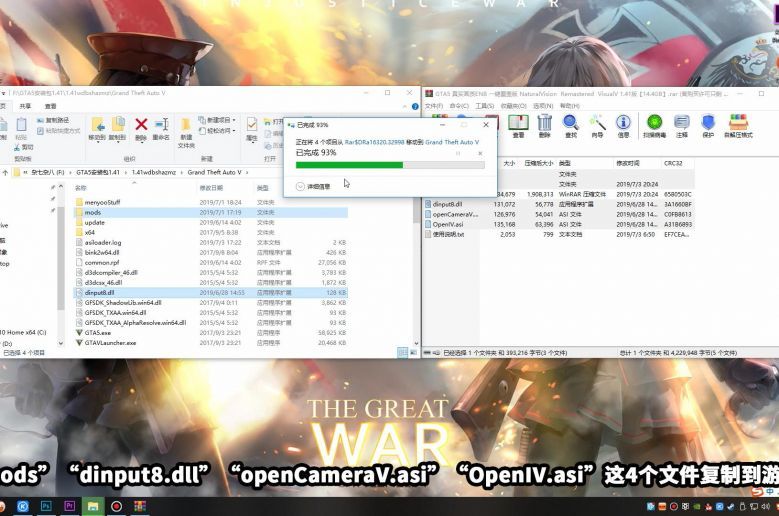
Task: Select dinput8.dll in Explorer list
Action: [211, 293]
